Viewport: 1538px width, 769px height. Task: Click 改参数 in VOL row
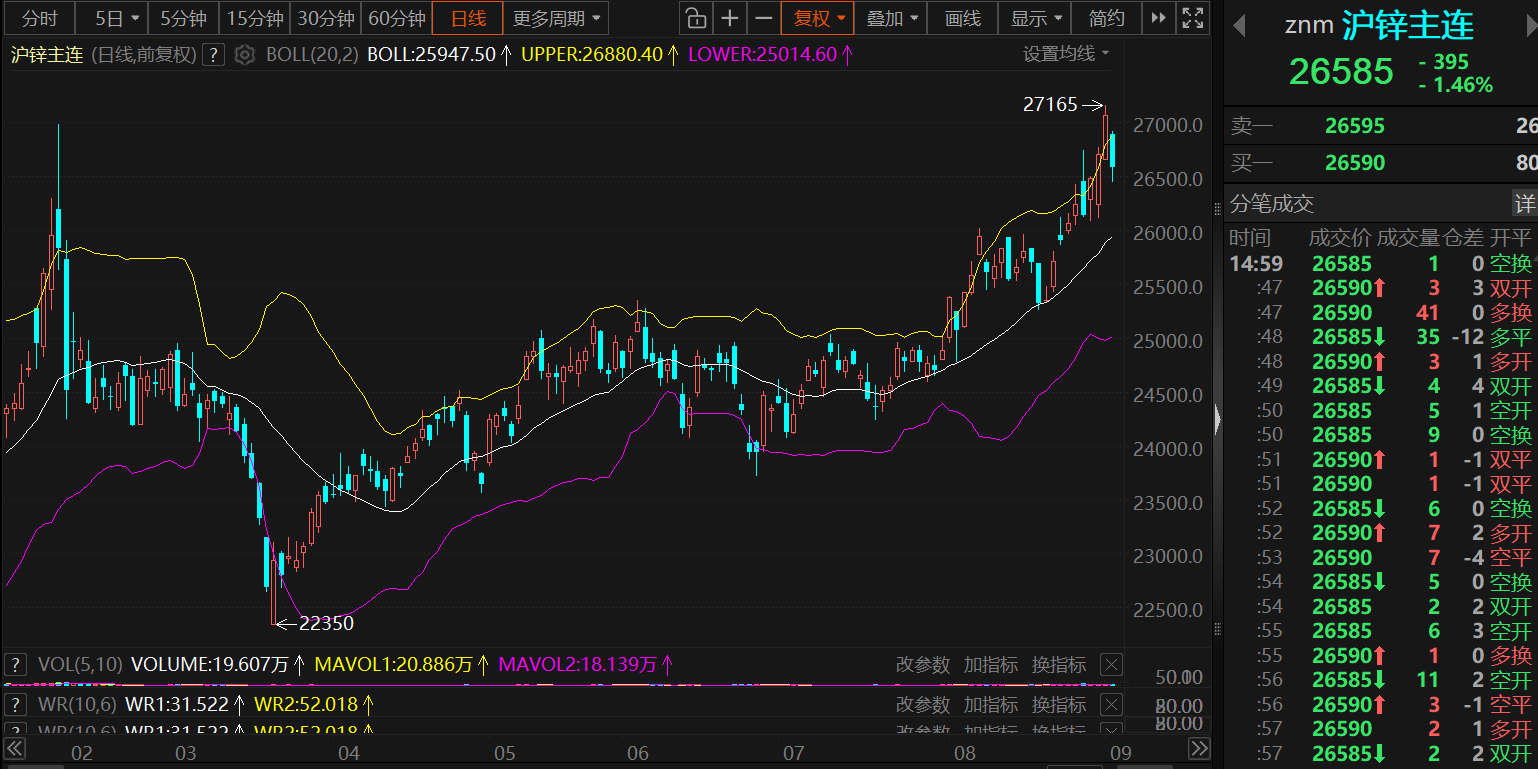click(x=922, y=665)
